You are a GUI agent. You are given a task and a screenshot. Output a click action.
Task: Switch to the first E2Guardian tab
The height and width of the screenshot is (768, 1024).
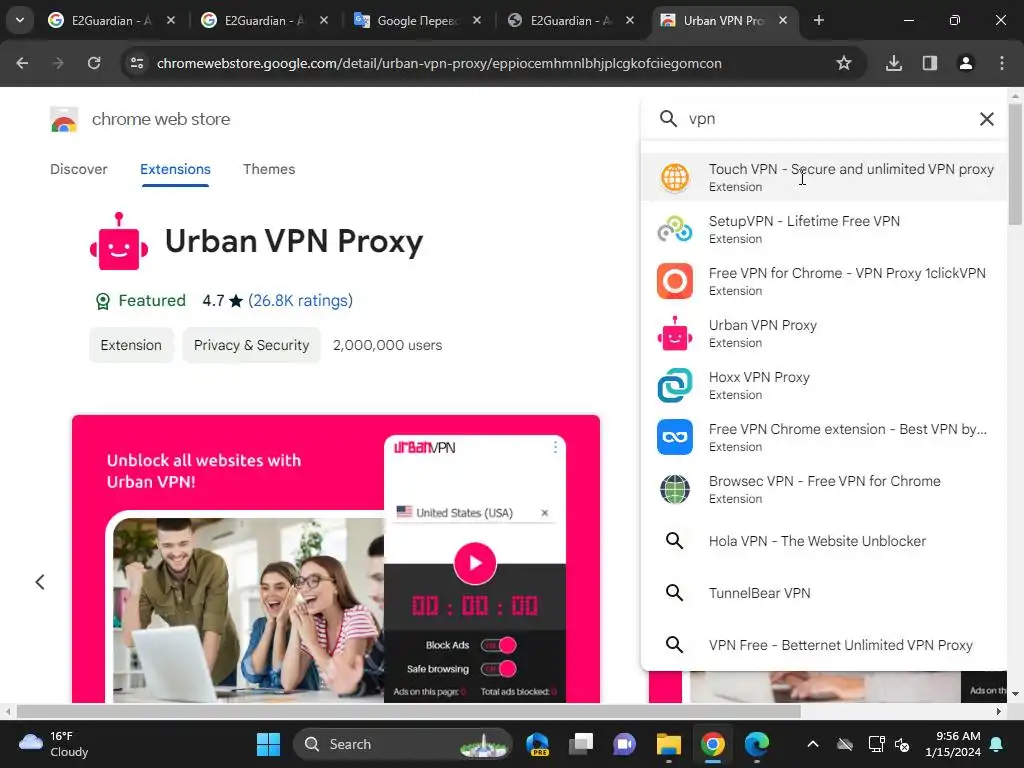(111, 20)
